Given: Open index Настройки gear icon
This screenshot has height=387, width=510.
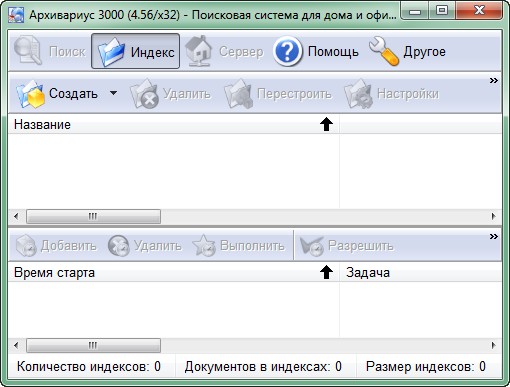Looking at the screenshot, I should point(359,94).
